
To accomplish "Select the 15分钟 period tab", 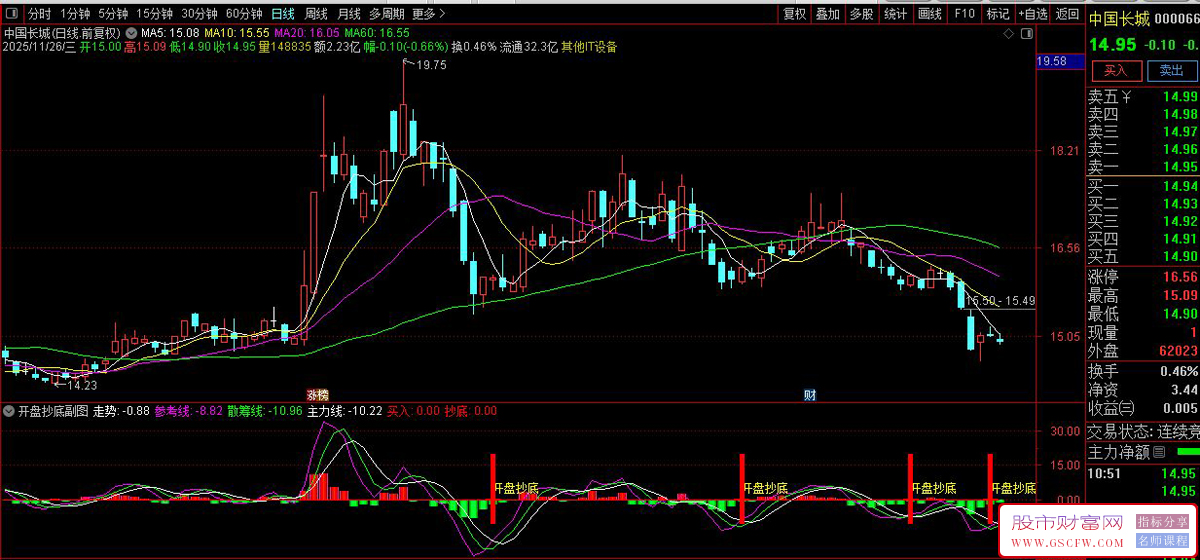I will 154,14.
